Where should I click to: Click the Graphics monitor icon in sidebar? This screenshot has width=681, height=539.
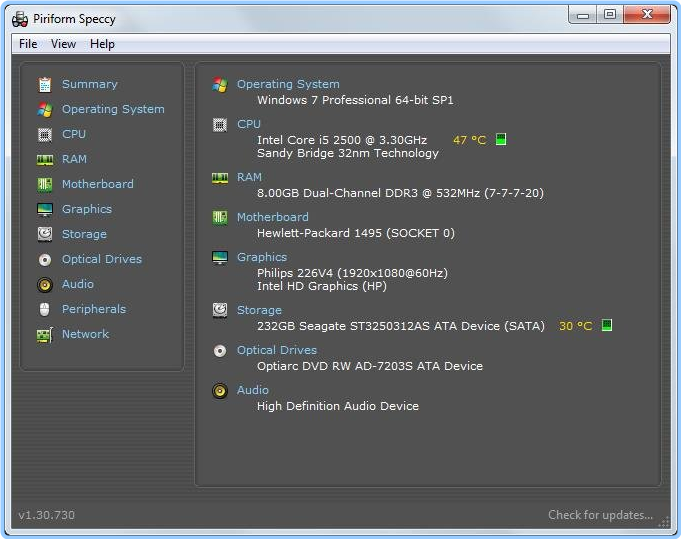coord(45,210)
